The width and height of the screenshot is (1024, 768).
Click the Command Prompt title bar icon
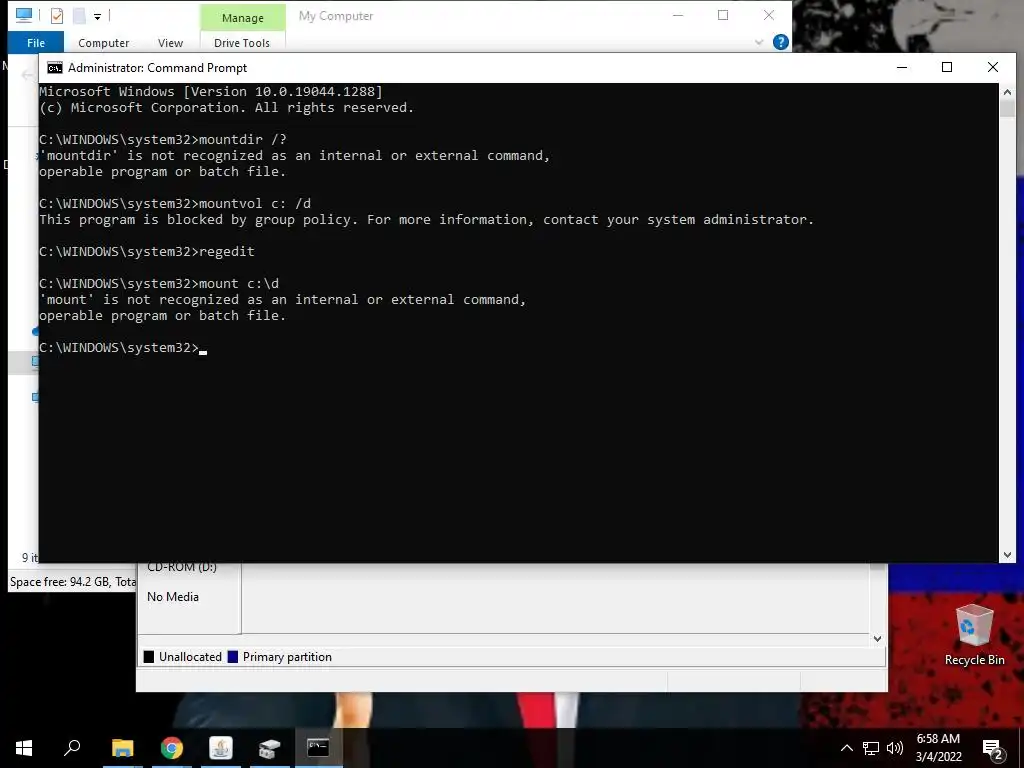coord(55,68)
